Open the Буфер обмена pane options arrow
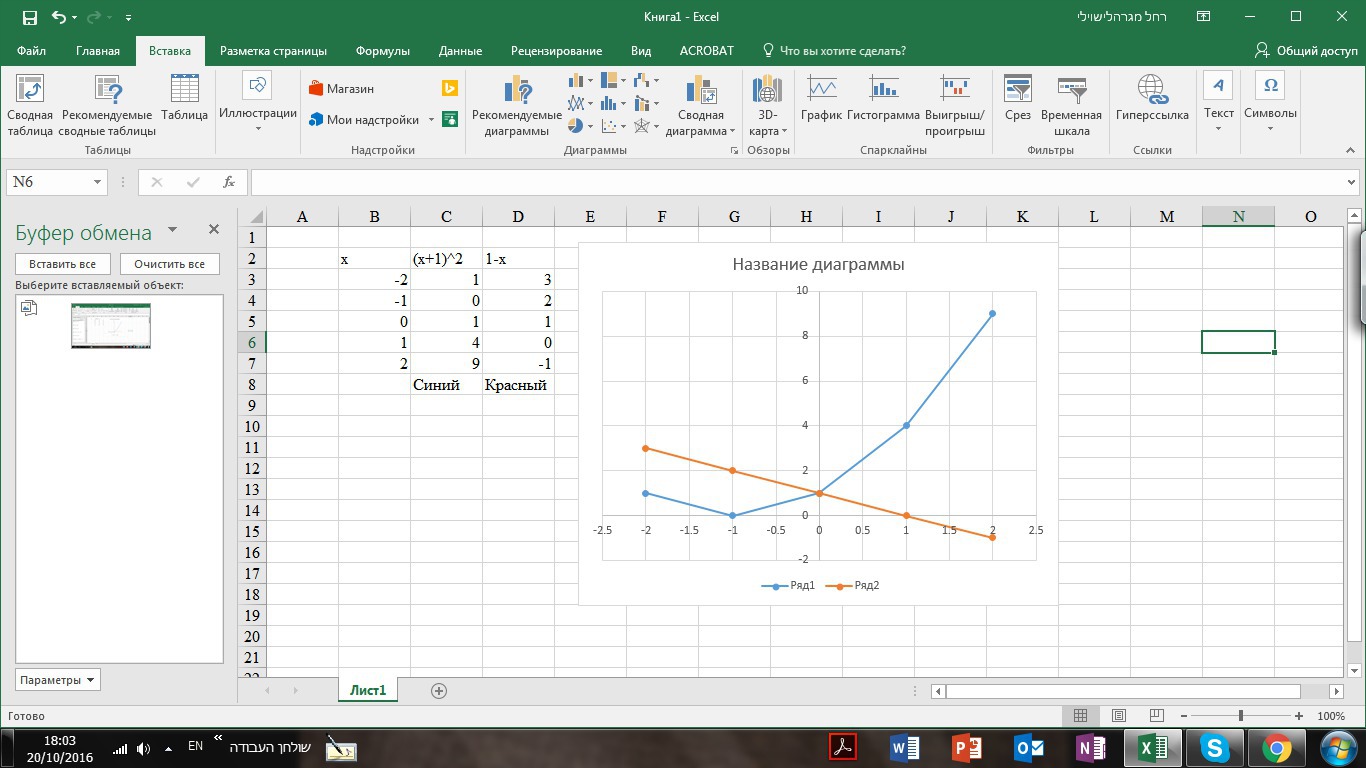This screenshot has width=1366, height=768. point(172,230)
